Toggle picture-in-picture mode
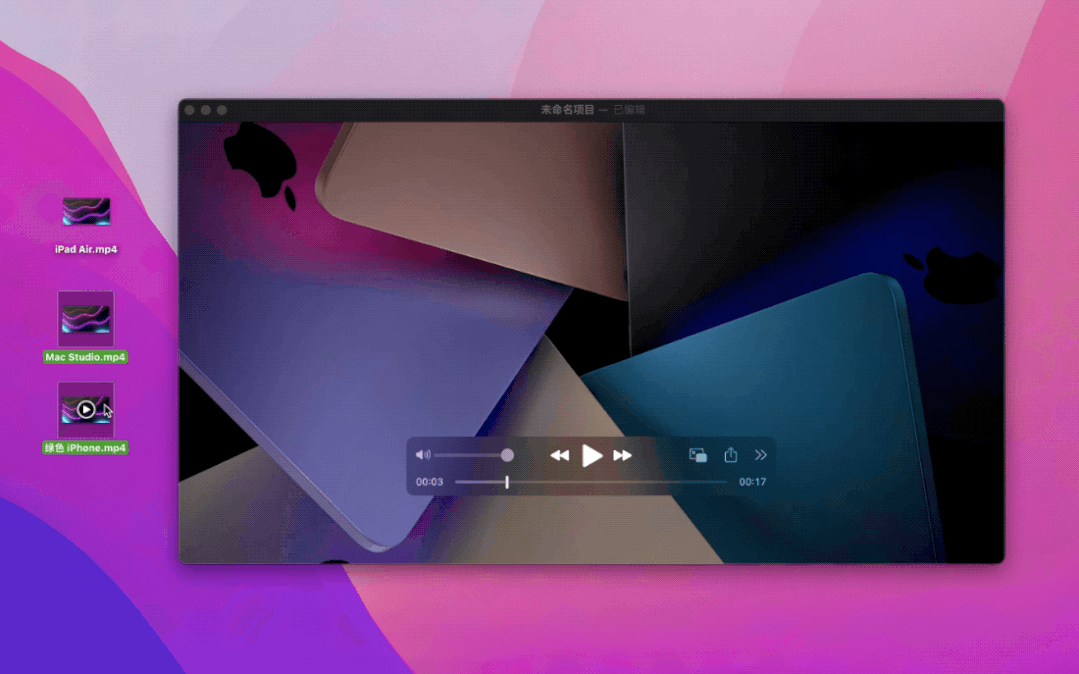This screenshot has width=1079, height=674. 698,455
